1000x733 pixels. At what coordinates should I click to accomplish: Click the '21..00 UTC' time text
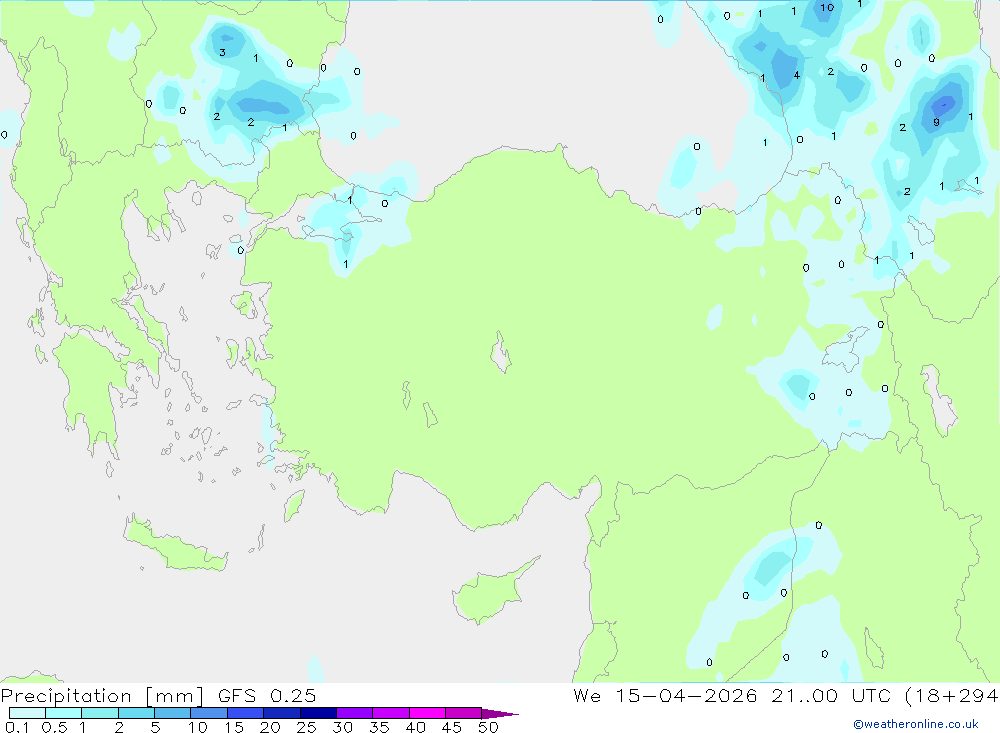[x=831, y=696]
